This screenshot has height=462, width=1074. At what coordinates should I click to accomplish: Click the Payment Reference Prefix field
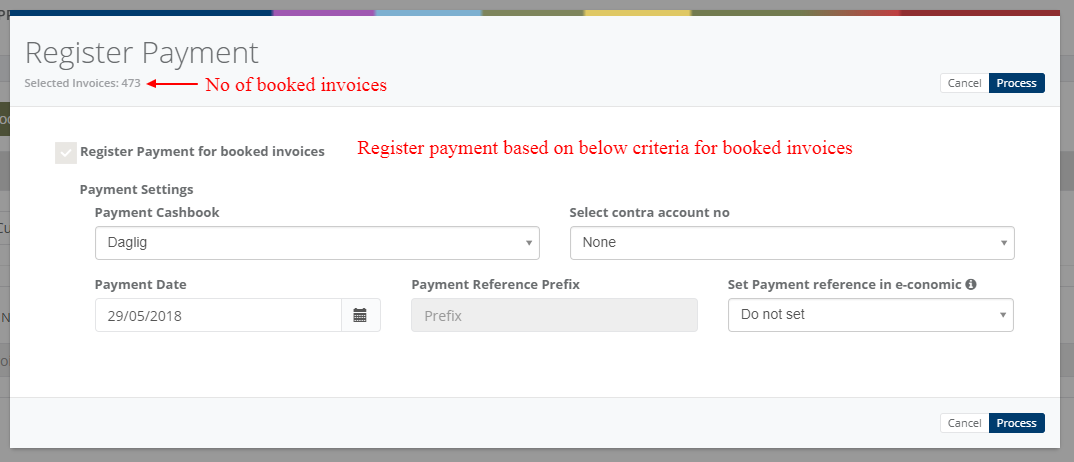pyautogui.click(x=554, y=316)
